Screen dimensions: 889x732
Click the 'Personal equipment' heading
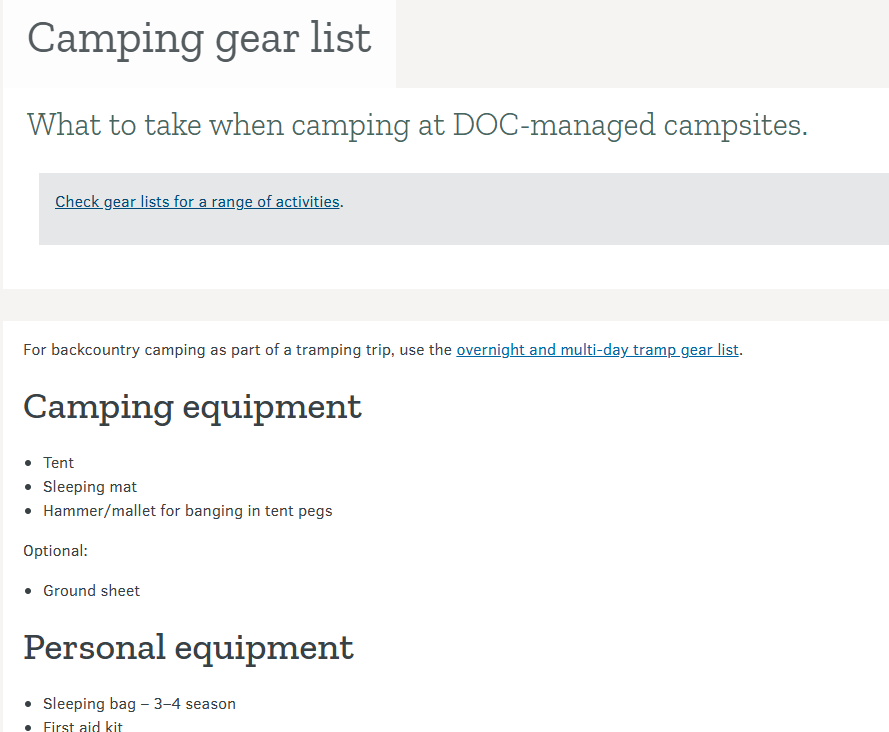coord(188,647)
